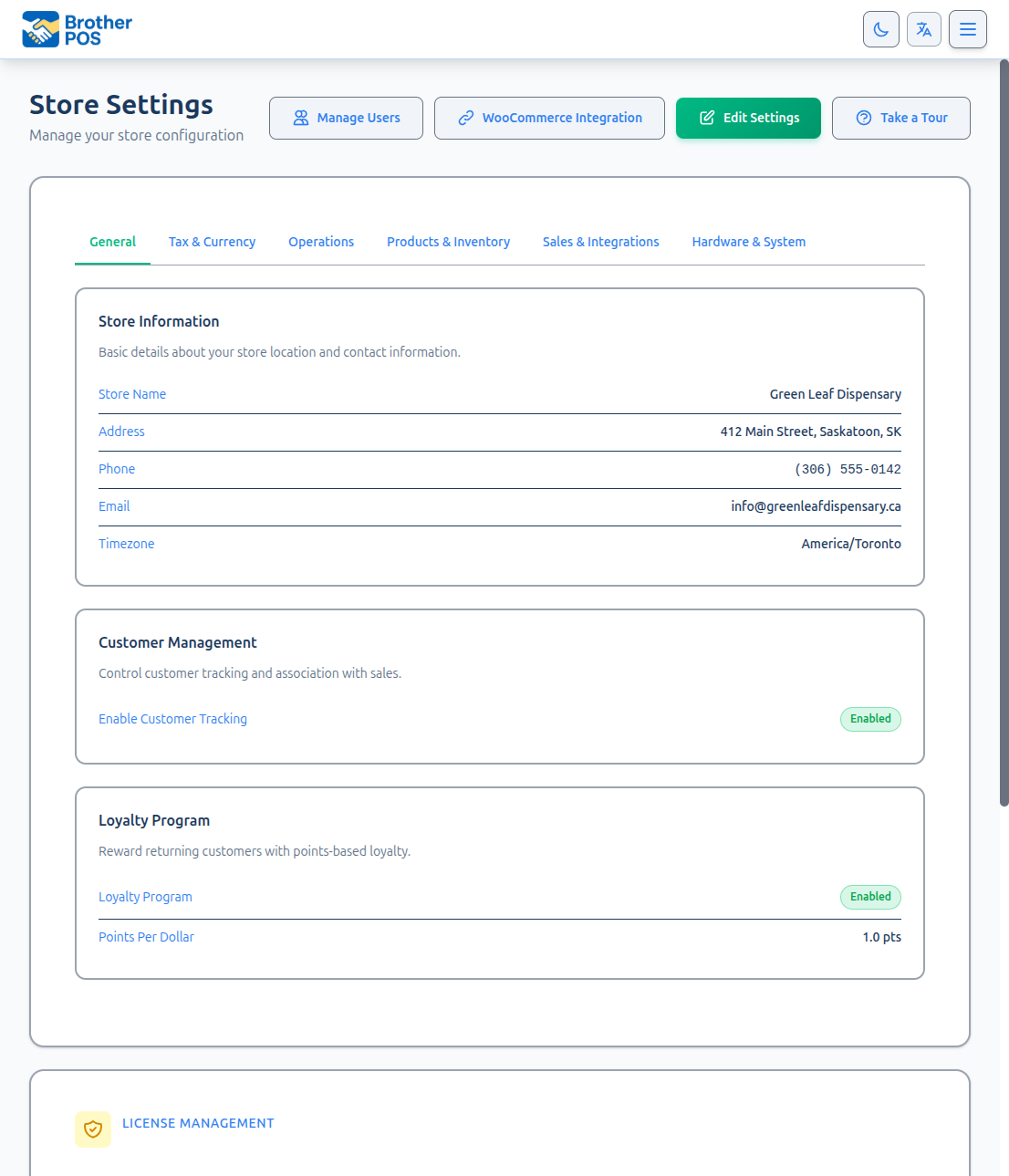Select the Hardware & System tab

748,242
